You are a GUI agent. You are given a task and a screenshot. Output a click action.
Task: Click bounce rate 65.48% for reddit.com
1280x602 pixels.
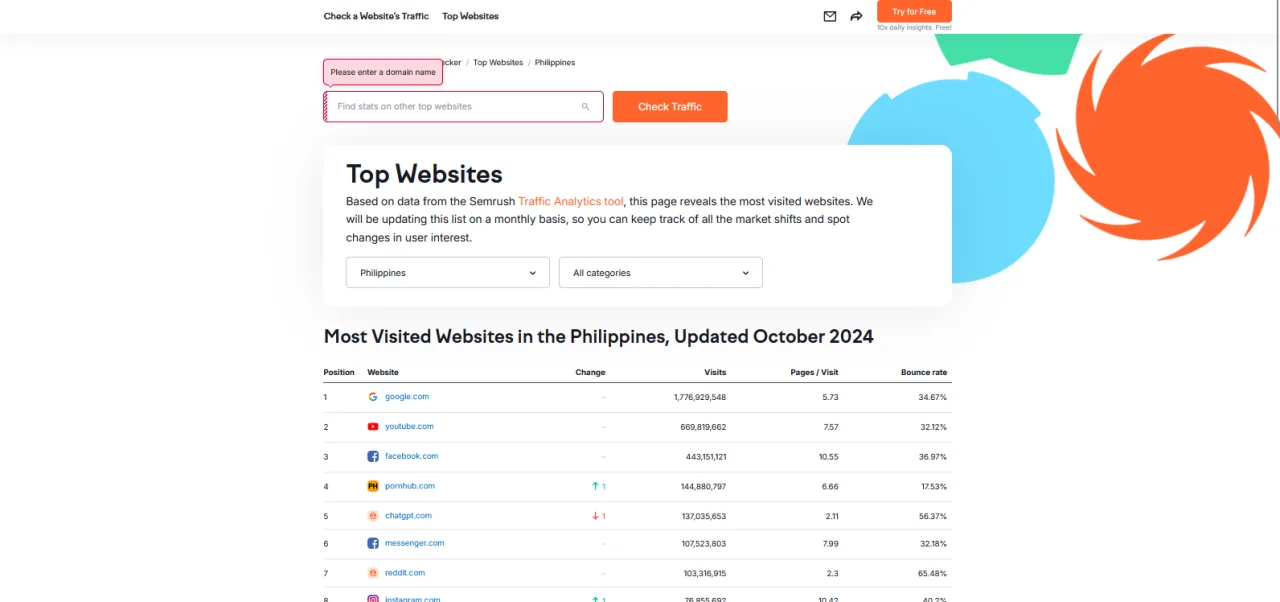[x=933, y=573]
